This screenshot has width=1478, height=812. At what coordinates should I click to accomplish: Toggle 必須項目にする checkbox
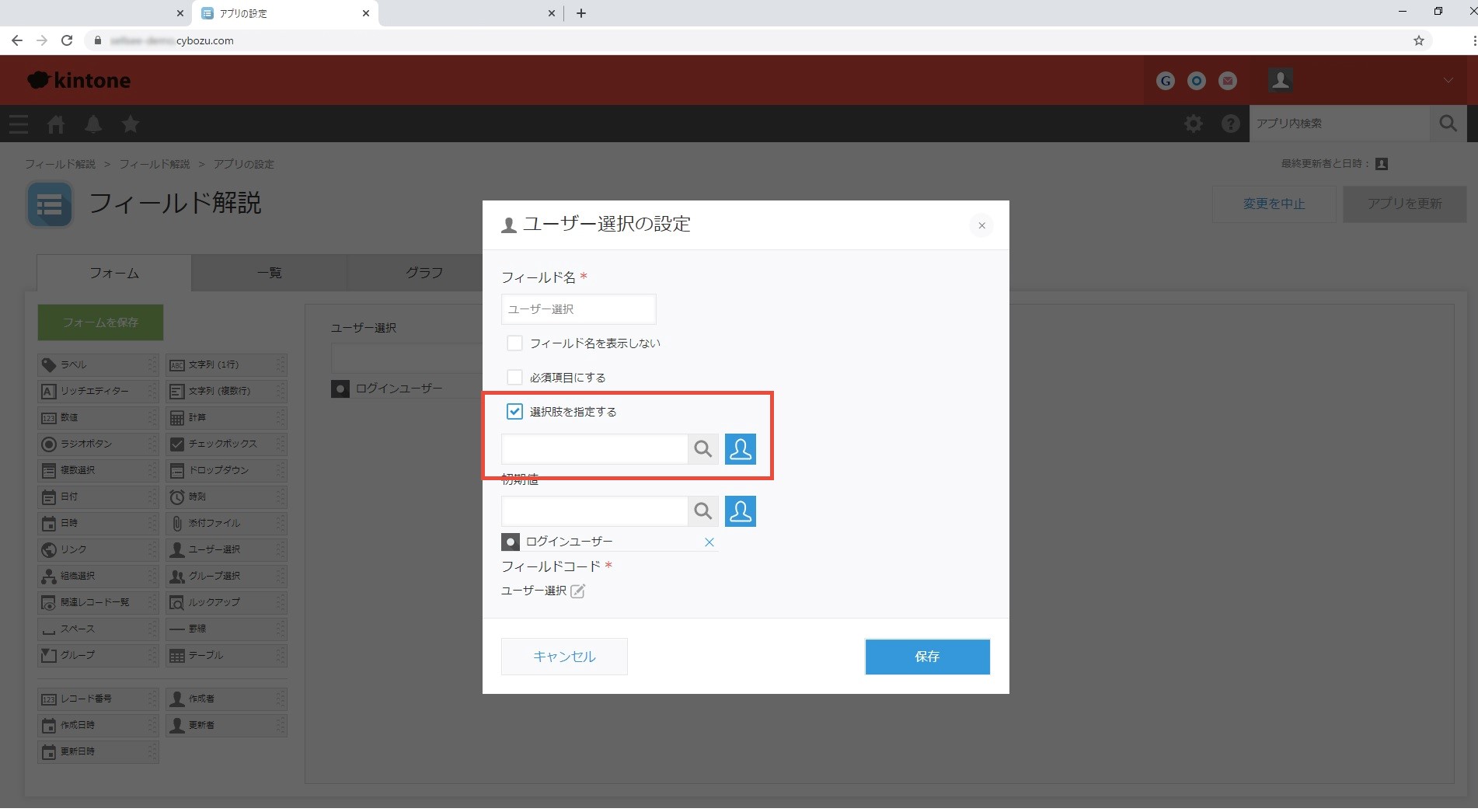pyautogui.click(x=514, y=378)
